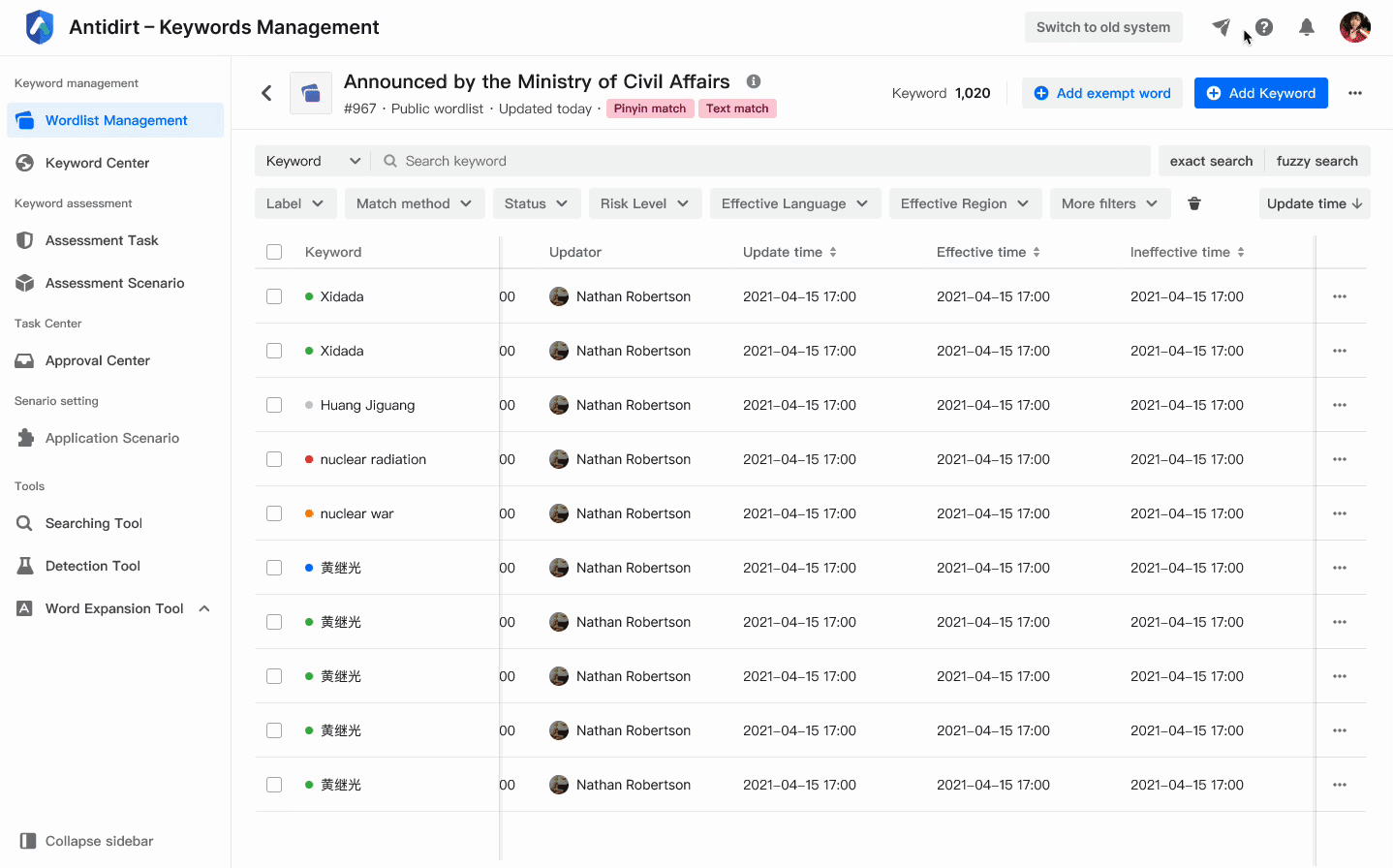
Task: Collapse the Word Expansion Tool submenu
Action: click(204, 608)
